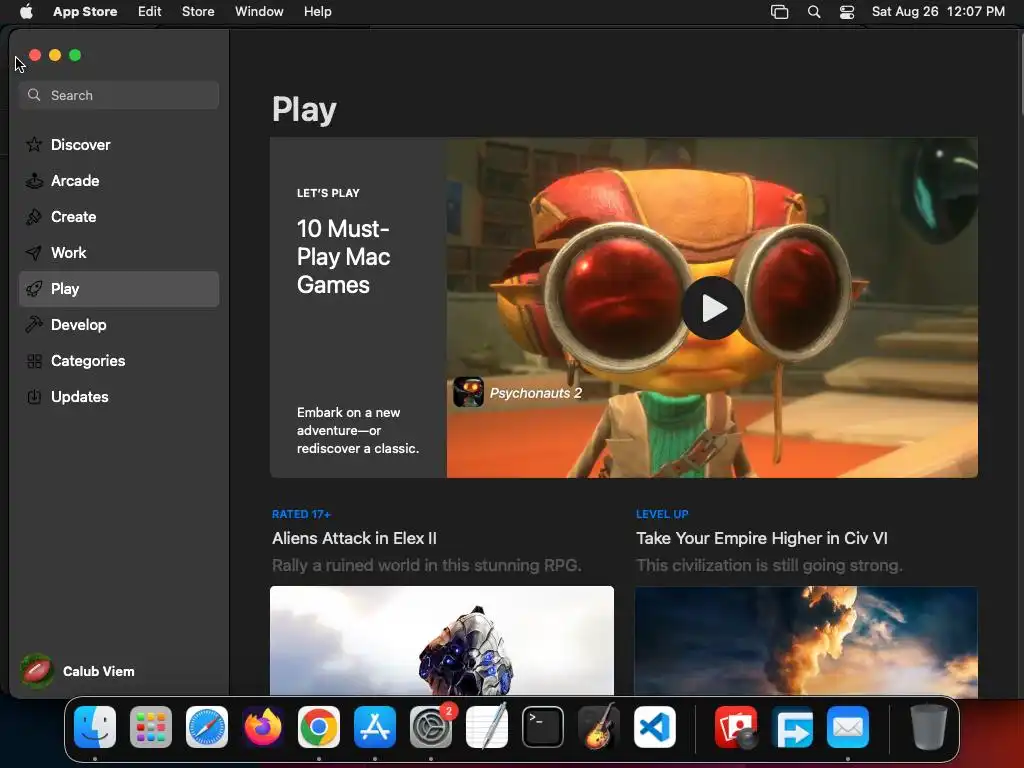Launch Firefox from the Dock
The height and width of the screenshot is (768, 1024).
[263, 727]
